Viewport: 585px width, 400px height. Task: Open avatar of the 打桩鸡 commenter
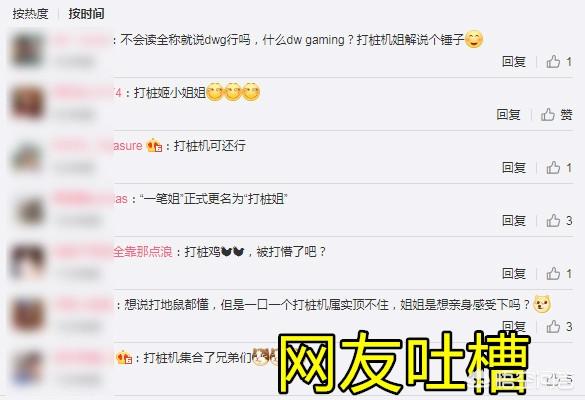click(x=26, y=262)
